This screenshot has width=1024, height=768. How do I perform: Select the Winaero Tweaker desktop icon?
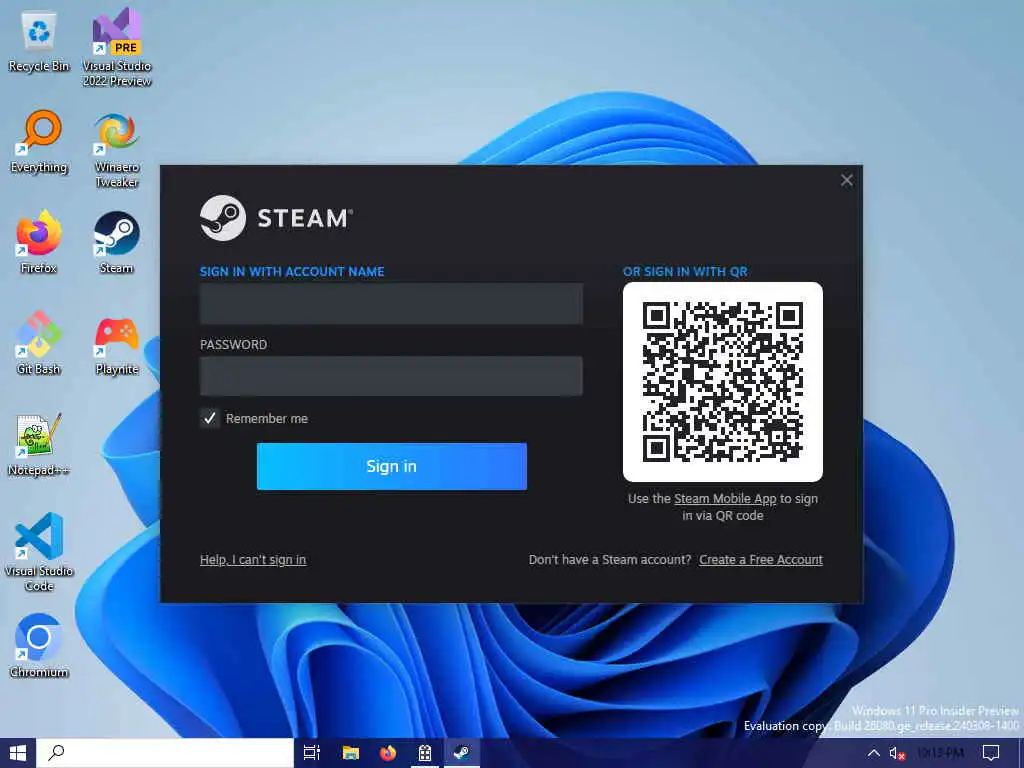(x=117, y=149)
